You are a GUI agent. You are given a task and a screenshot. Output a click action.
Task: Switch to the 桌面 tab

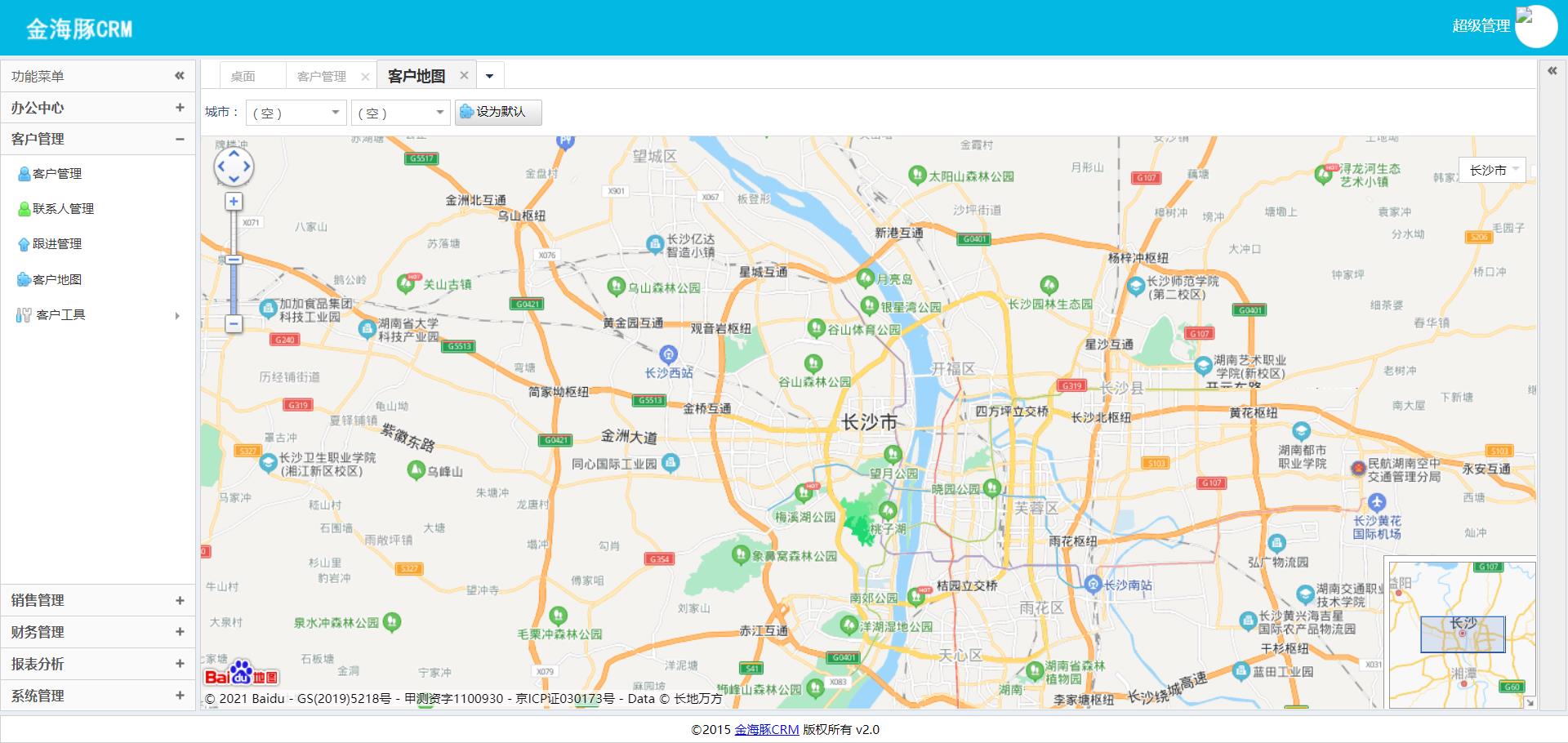pyautogui.click(x=243, y=76)
